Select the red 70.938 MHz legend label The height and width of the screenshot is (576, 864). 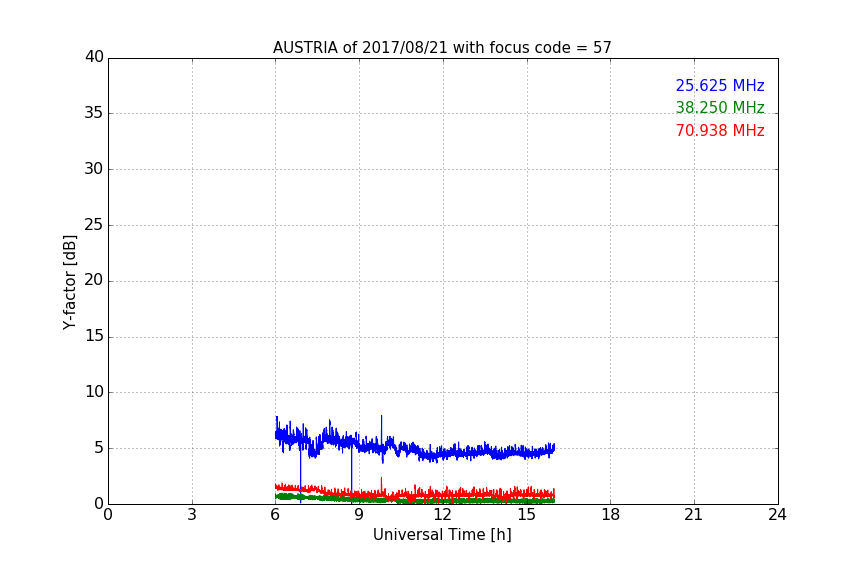click(x=720, y=131)
